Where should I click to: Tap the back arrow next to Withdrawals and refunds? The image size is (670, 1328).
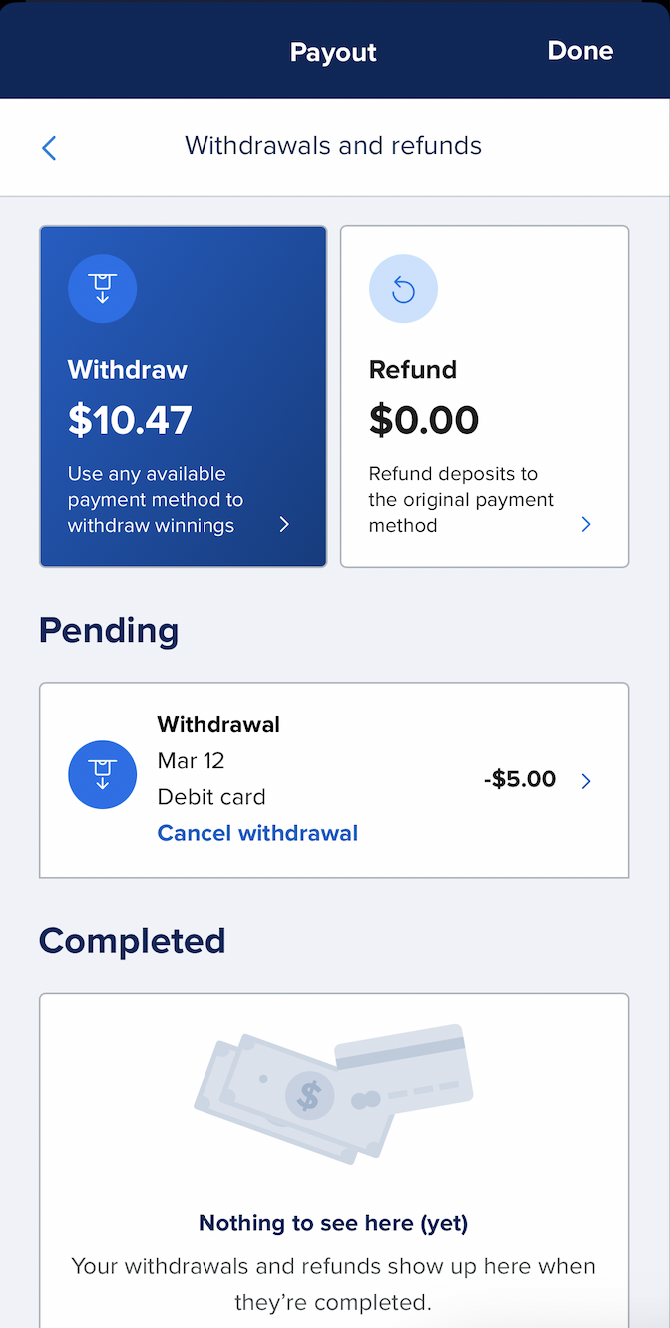(48, 147)
